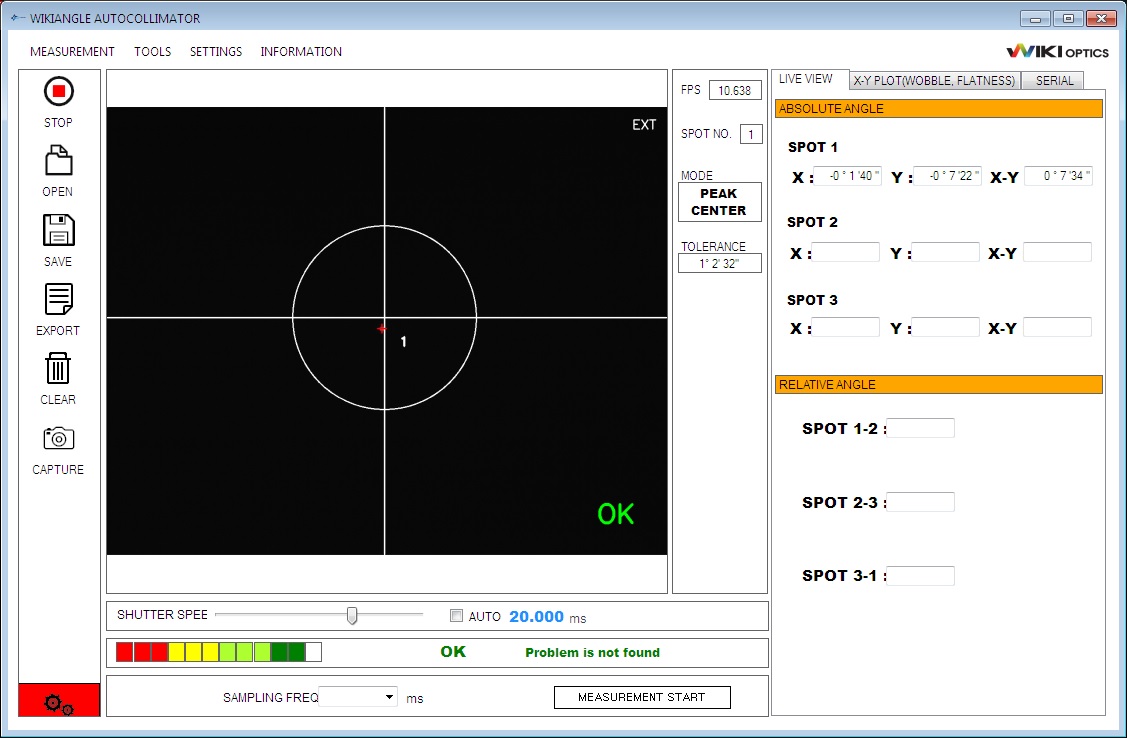Open the SETTINGS menu
This screenshot has width=1127, height=738.
pos(216,52)
